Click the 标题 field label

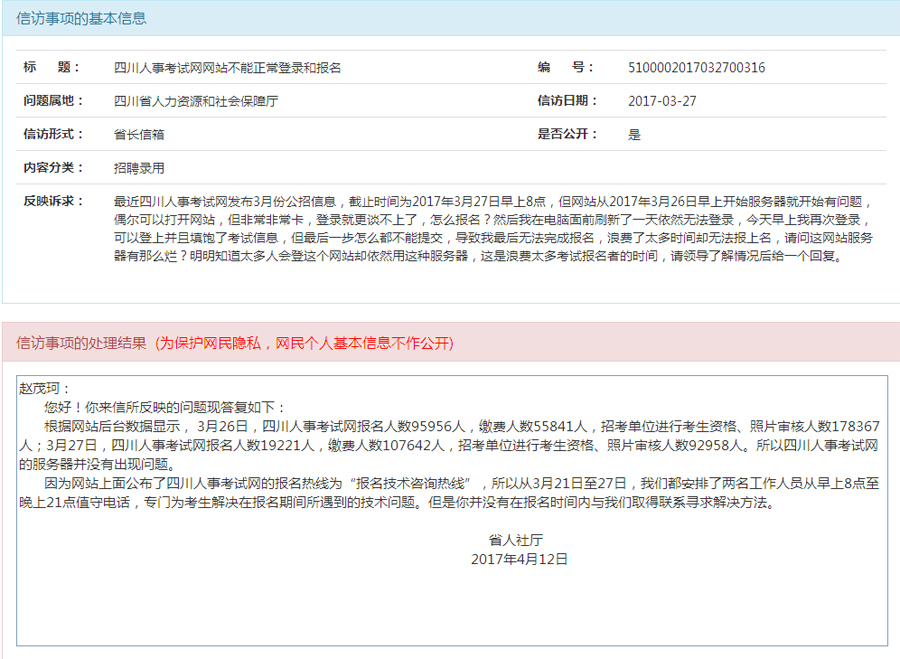(51, 68)
